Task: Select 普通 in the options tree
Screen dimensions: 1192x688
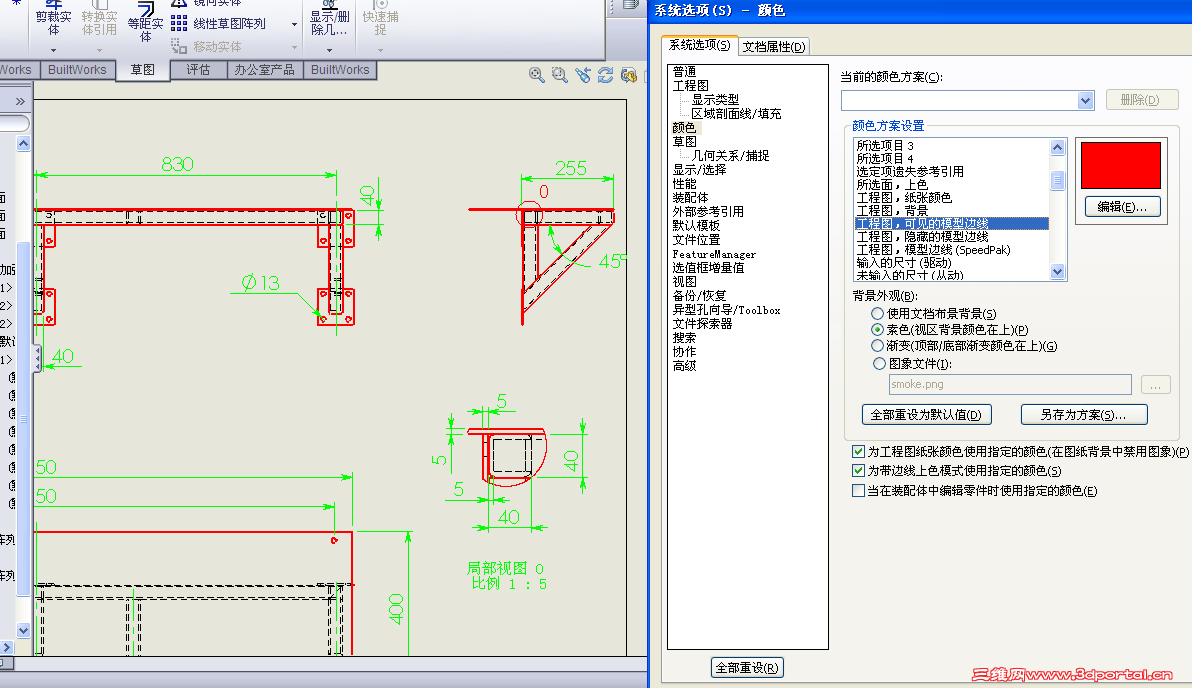Action: pyautogui.click(x=684, y=71)
